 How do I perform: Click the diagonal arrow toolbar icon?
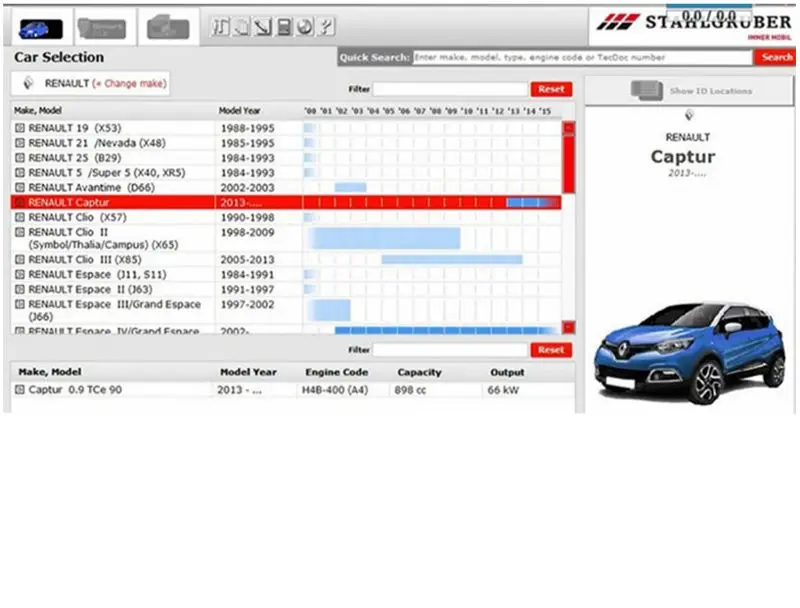(x=263, y=27)
